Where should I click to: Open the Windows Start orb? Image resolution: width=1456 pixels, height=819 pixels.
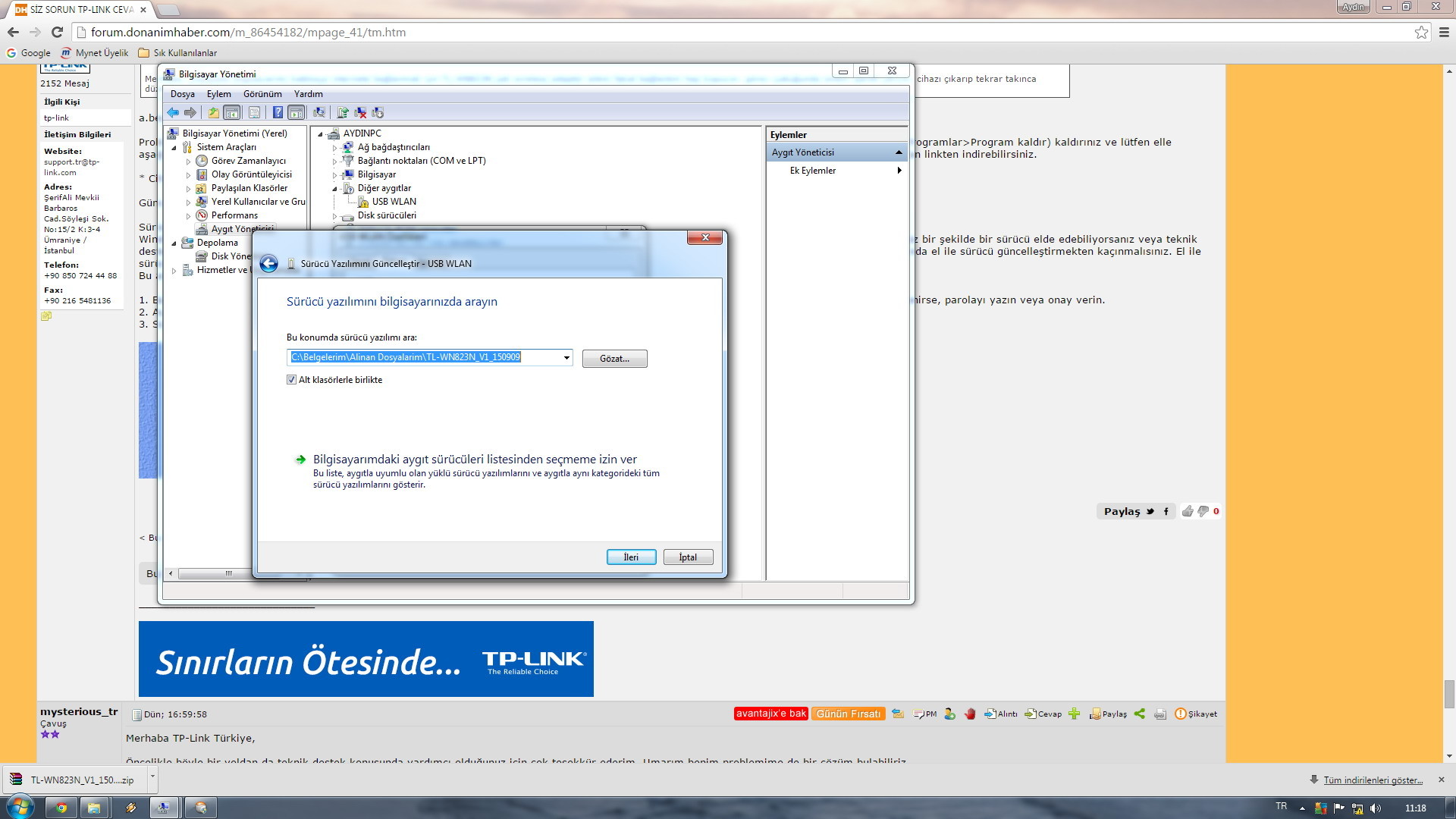click(x=19, y=807)
